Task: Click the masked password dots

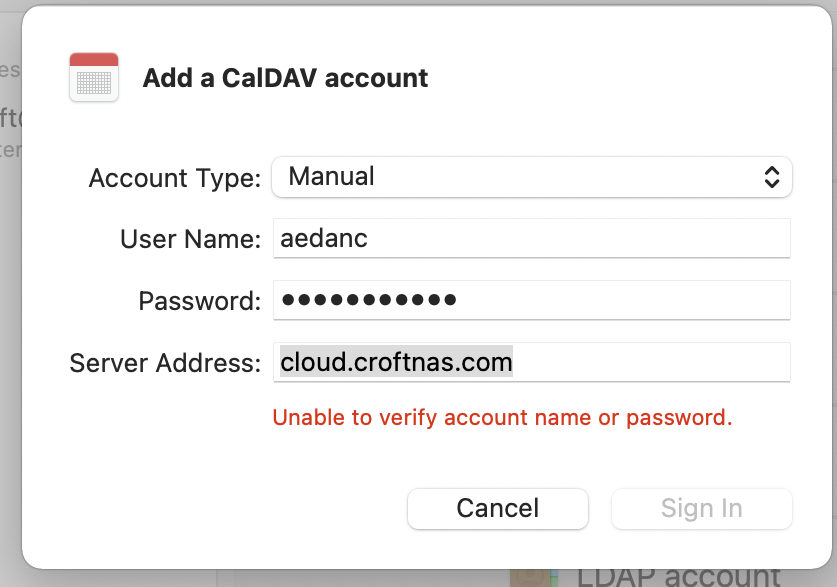Action: tap(369, 300)
